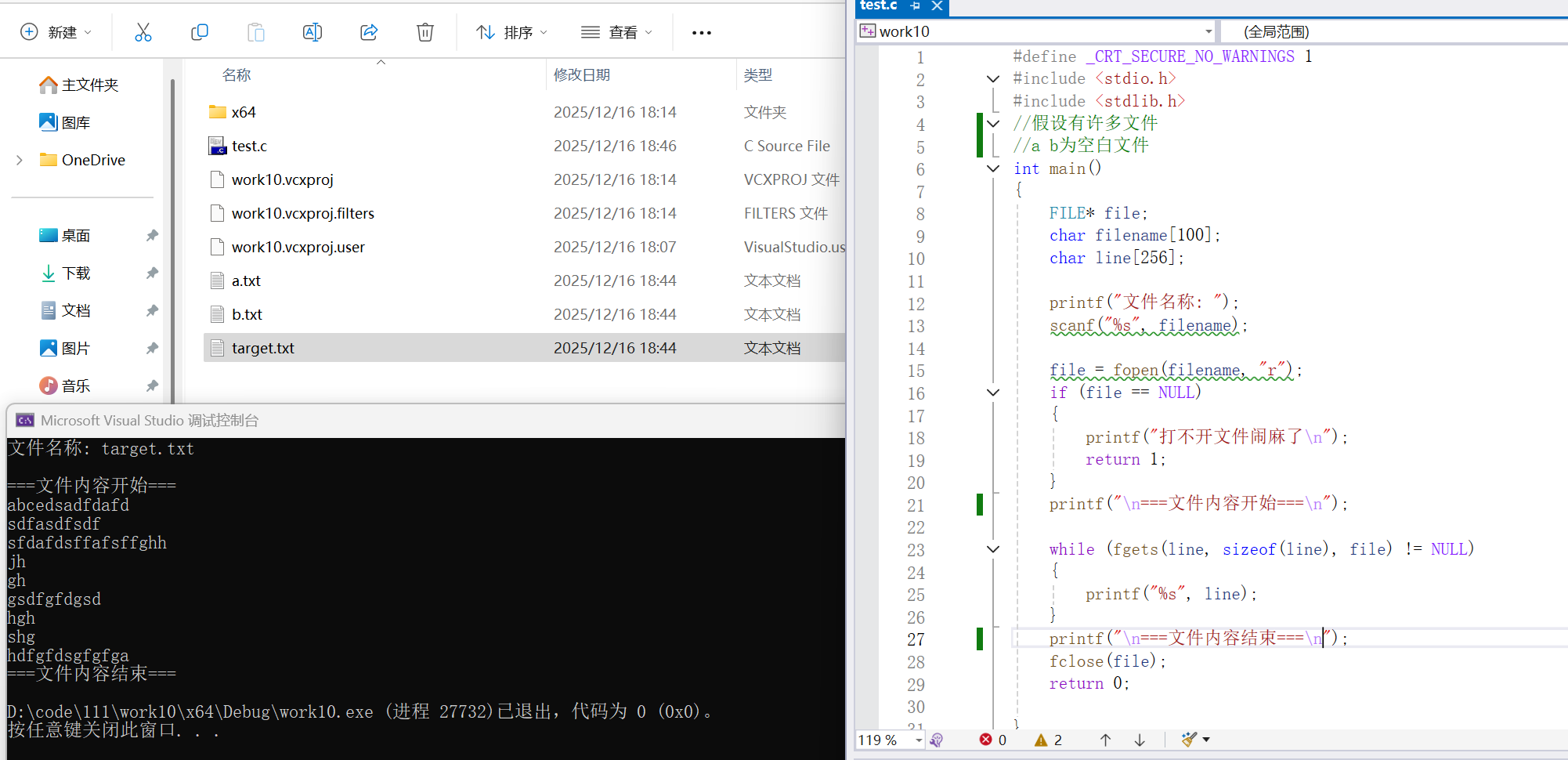Screen dimensions: 1568x760
Task: Collapse the comment block at line 4
Action: (x=993, y=124)
